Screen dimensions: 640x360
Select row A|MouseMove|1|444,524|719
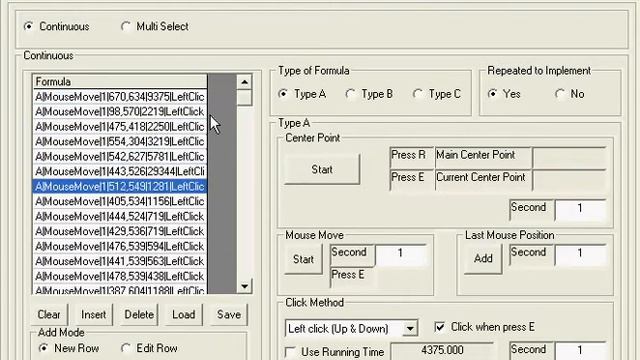pos(120,216)
